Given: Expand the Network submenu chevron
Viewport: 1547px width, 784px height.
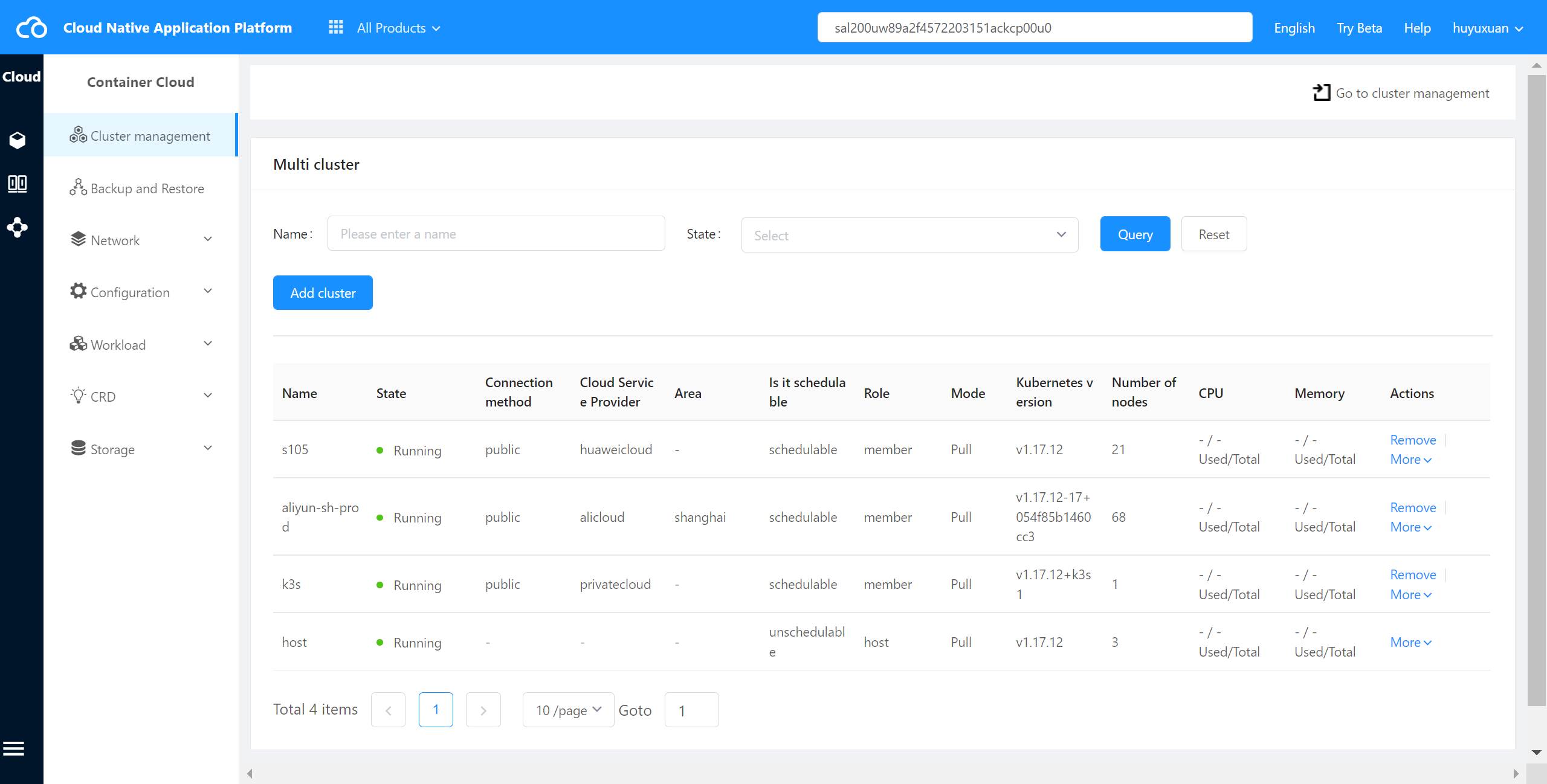Looking at the screenshot, I should (x=208, y=239).
